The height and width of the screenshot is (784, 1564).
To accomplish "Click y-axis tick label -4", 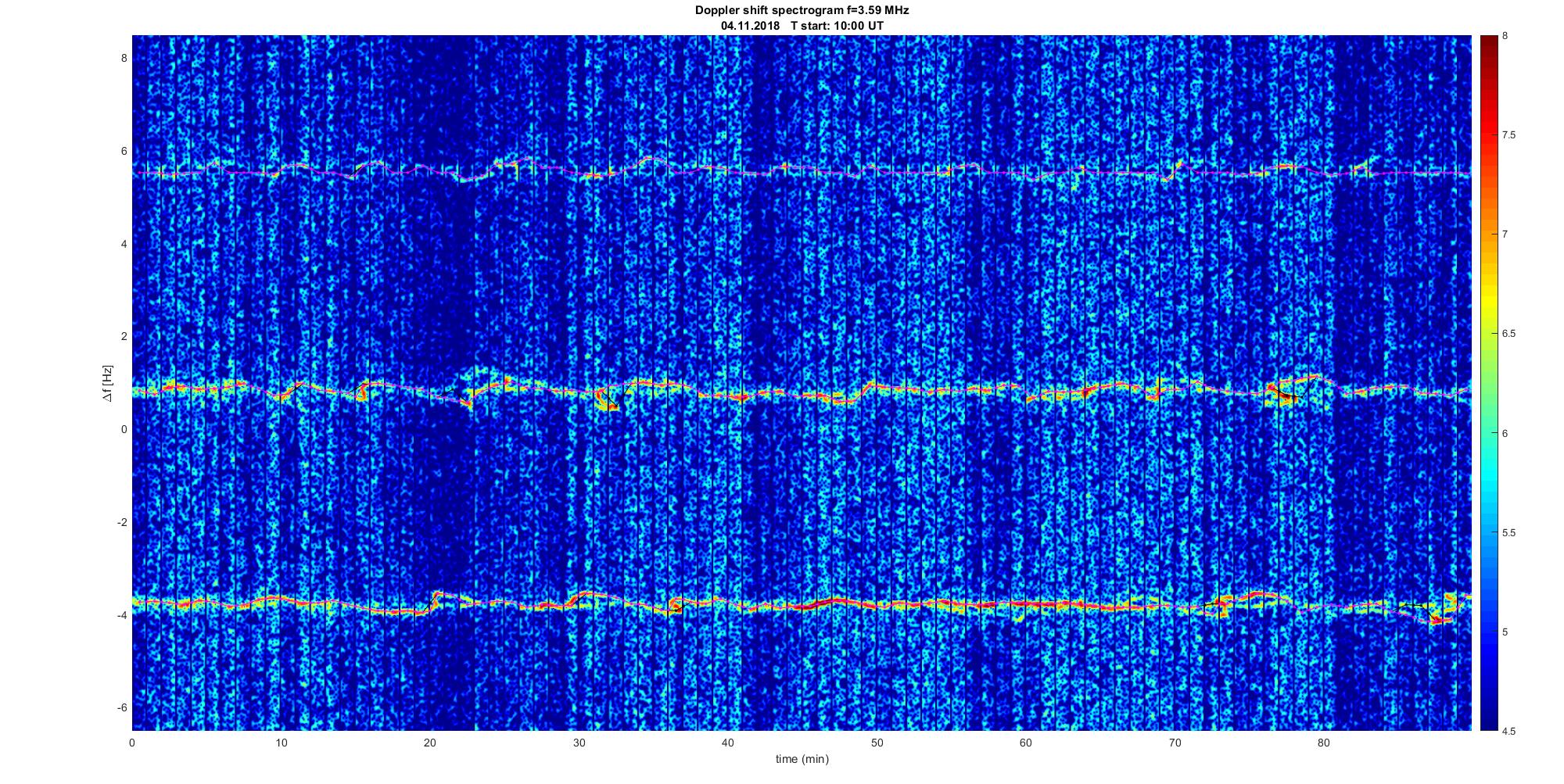I will point(122,615).
